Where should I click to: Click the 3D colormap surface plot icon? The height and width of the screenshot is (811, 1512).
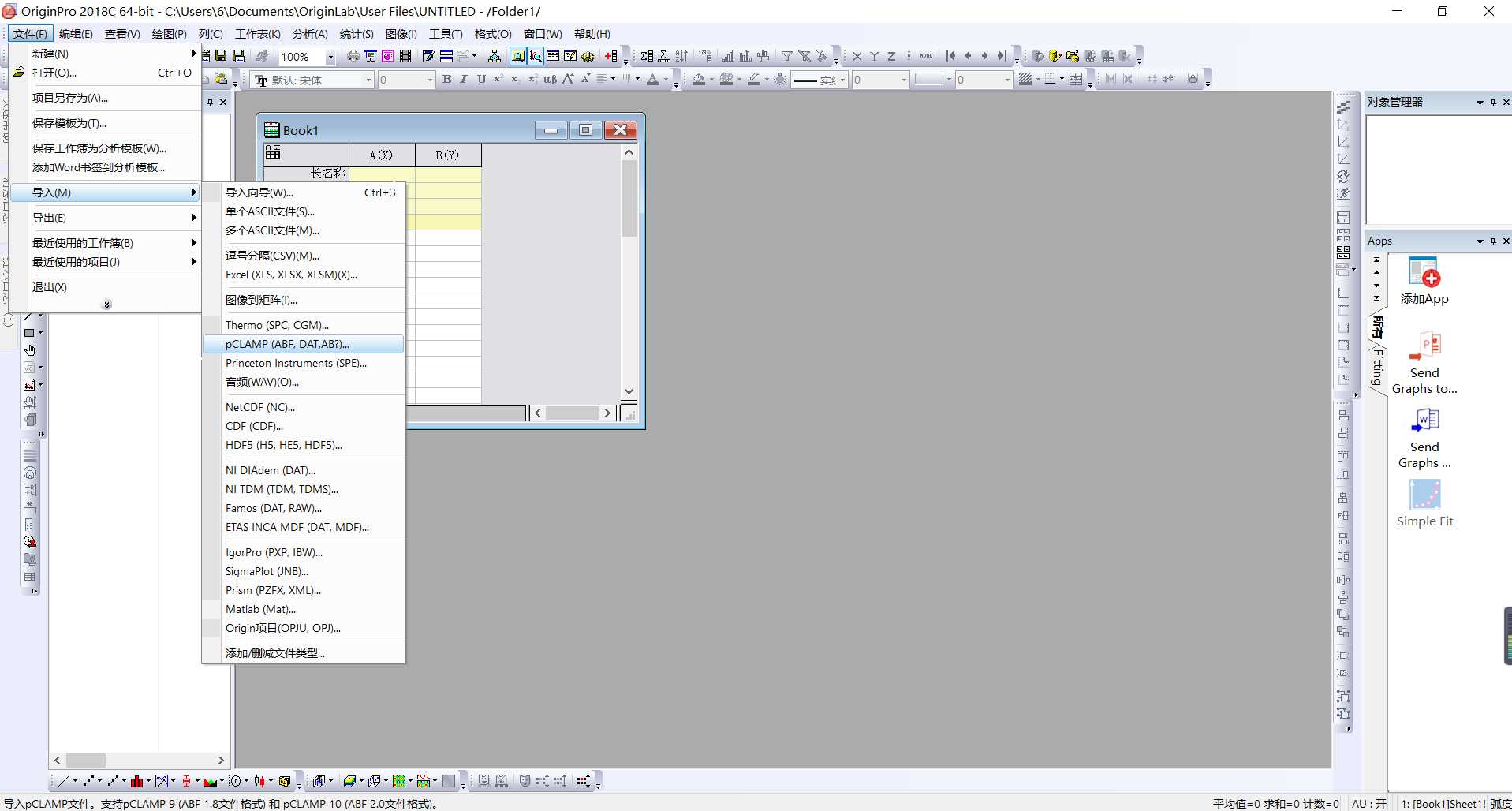tap(349, 781)
